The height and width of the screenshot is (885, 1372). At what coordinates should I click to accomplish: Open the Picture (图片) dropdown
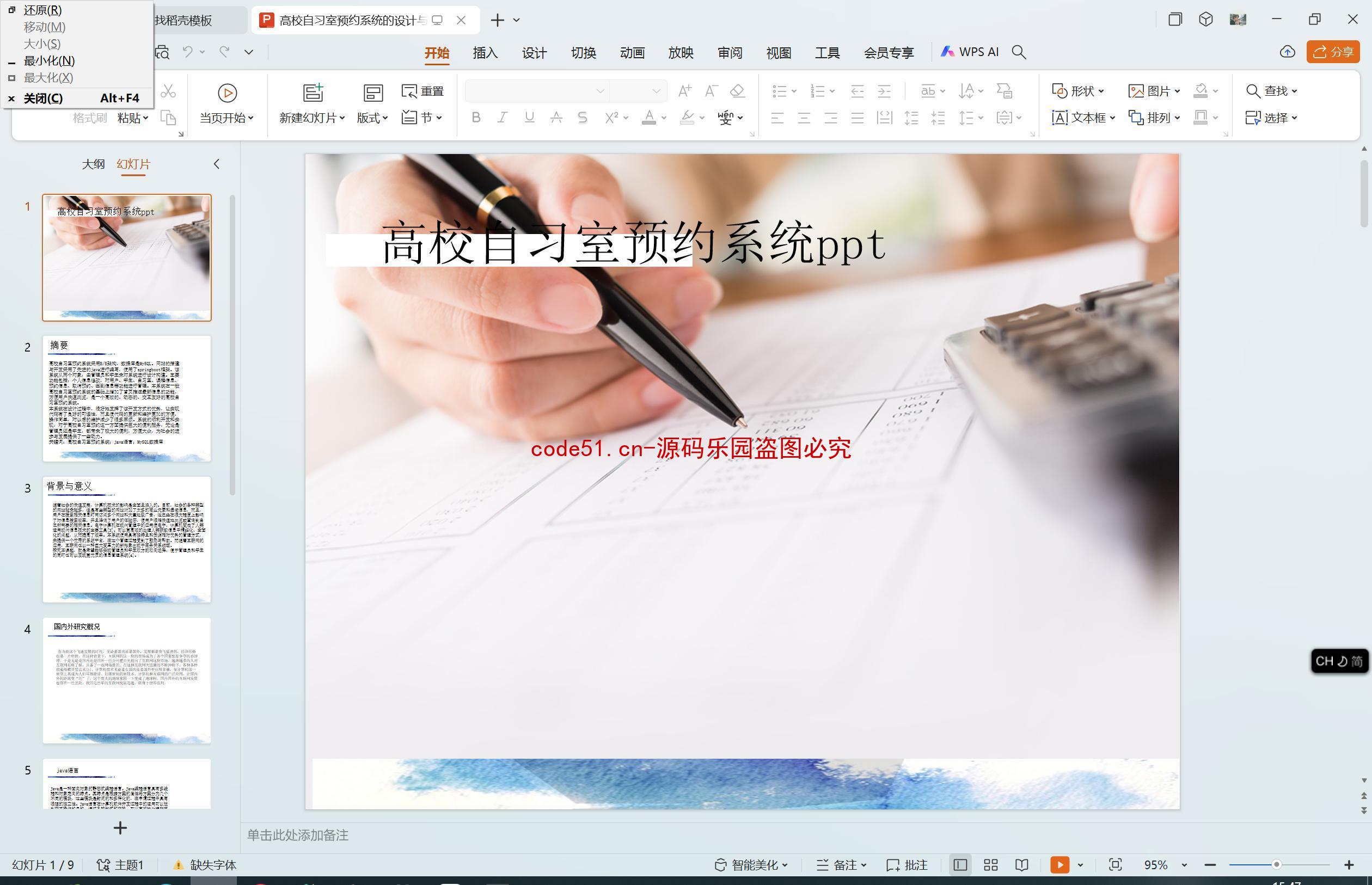[x=1154, y=91]
